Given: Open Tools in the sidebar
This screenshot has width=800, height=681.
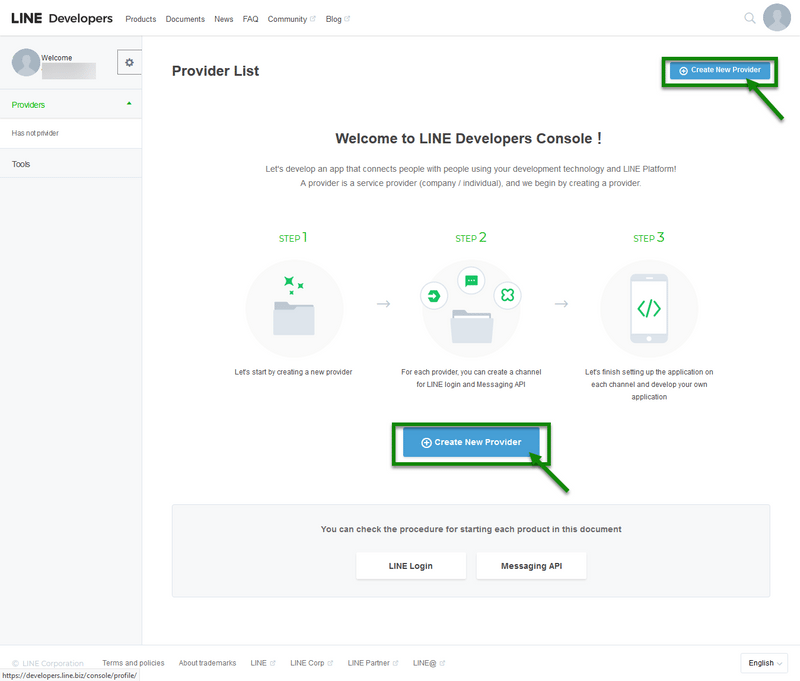Looking at the screenshot, I should click(71, 164).
